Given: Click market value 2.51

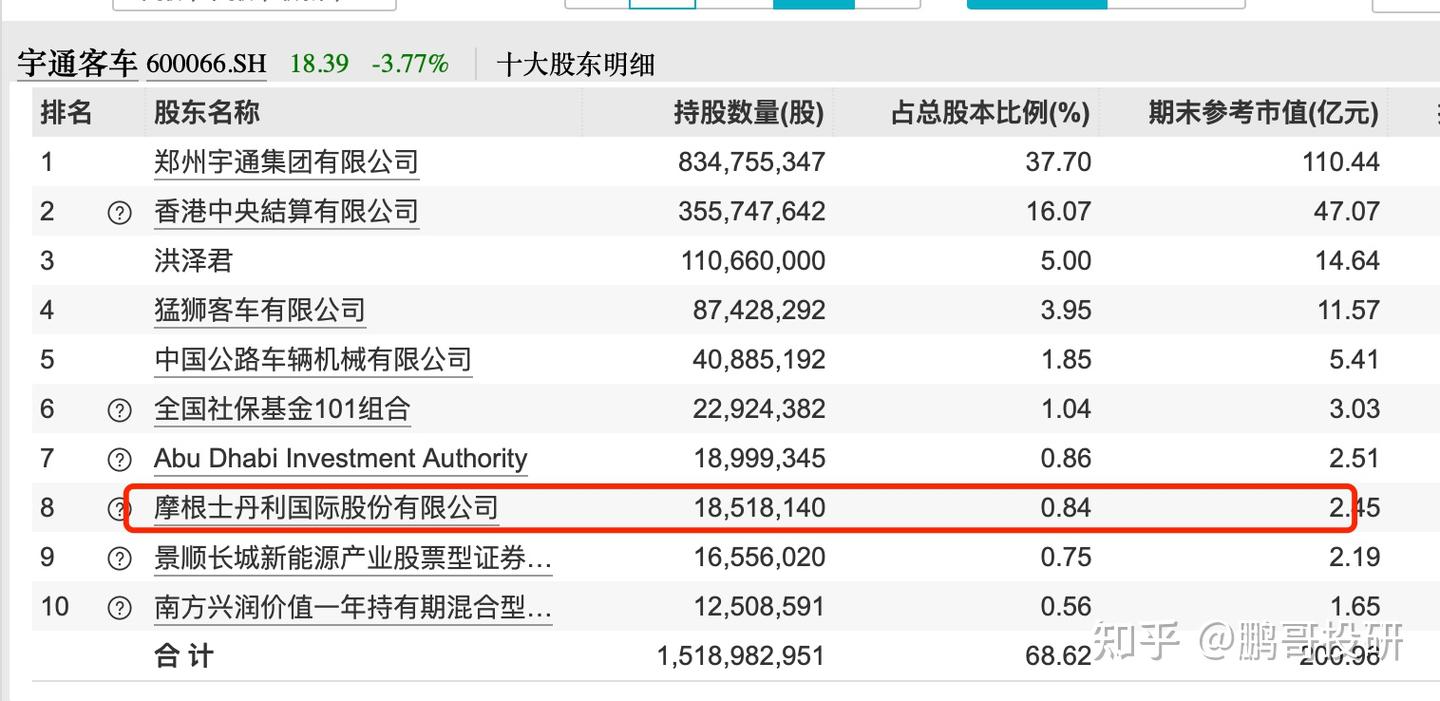Looking at the screenshot, I should (x=1355, y=458).
